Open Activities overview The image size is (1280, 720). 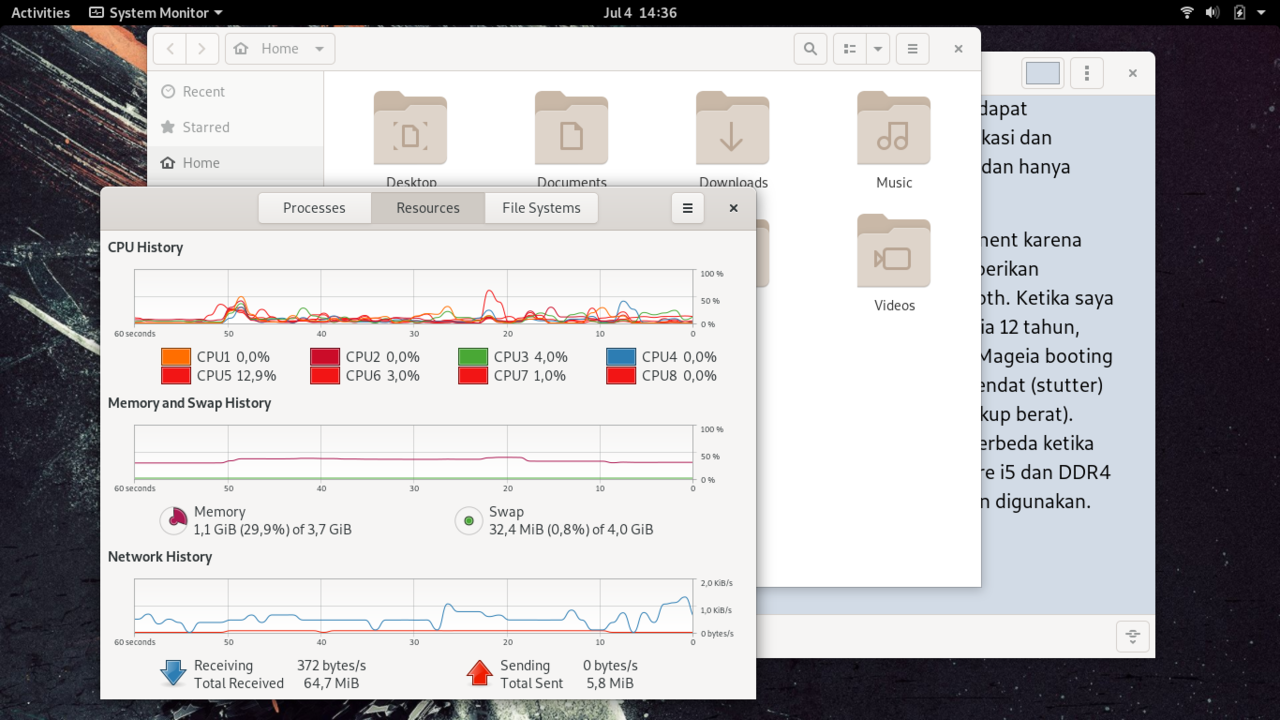(40, 13)
